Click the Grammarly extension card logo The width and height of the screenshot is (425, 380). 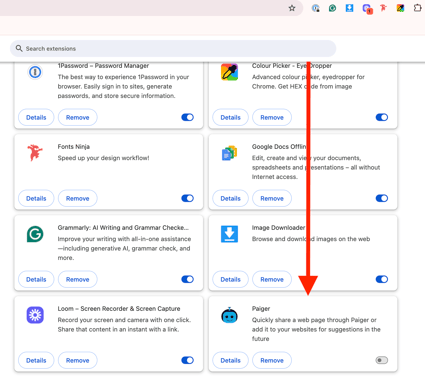pos(35,234)
